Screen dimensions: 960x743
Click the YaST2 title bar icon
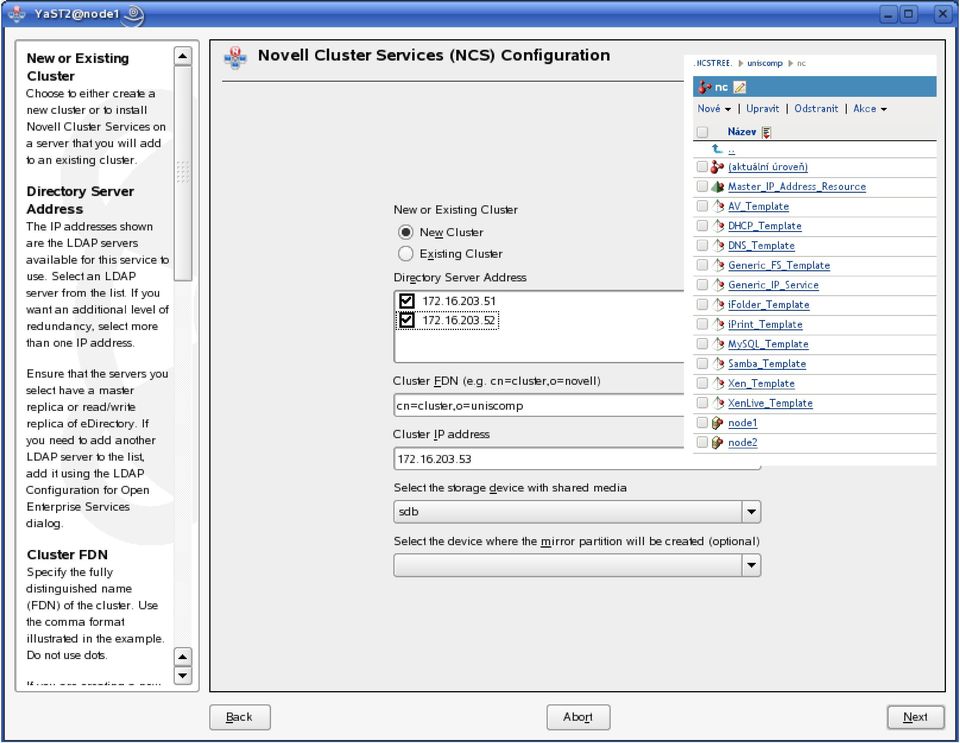[x=17, y=13]
